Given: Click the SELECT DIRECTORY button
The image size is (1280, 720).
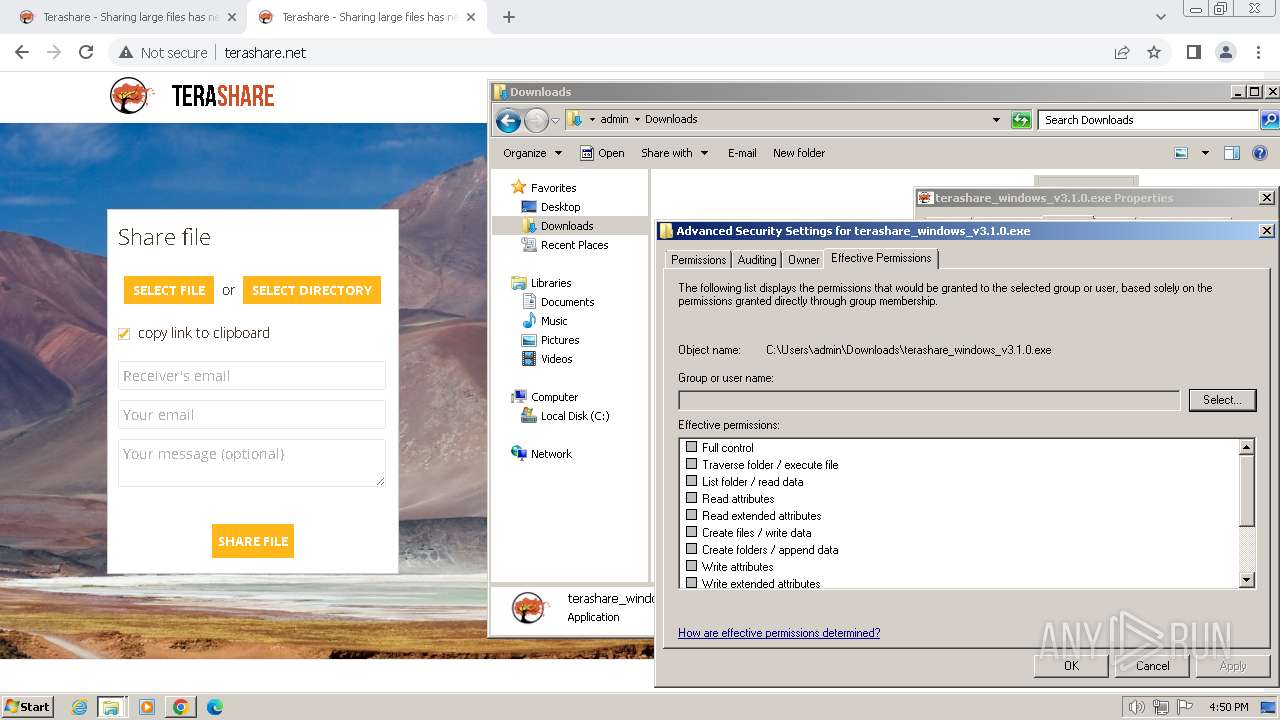Looking at the screenshot, I should 312,290.
